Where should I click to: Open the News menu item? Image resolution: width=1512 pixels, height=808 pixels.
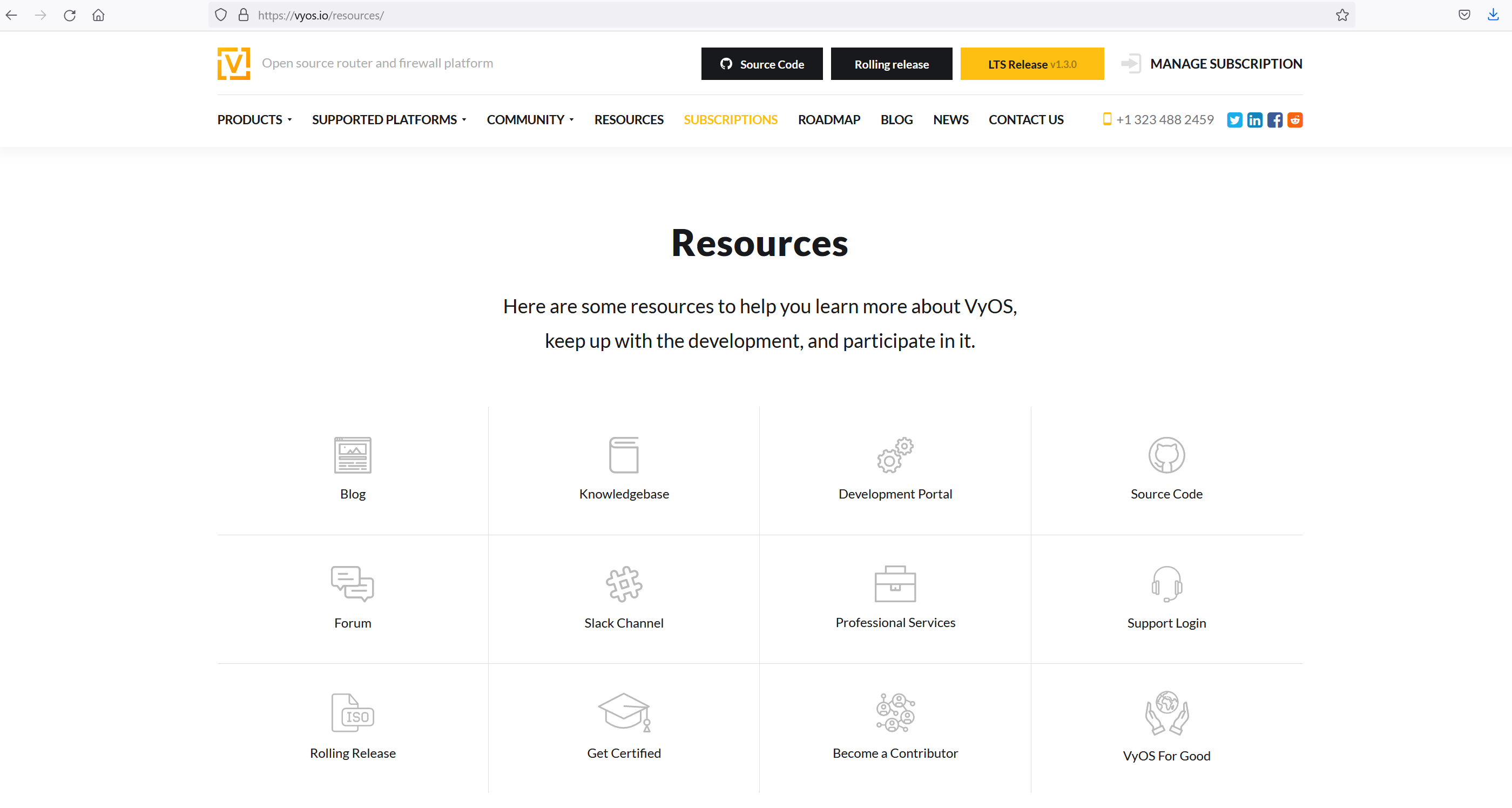click(950, 120)
